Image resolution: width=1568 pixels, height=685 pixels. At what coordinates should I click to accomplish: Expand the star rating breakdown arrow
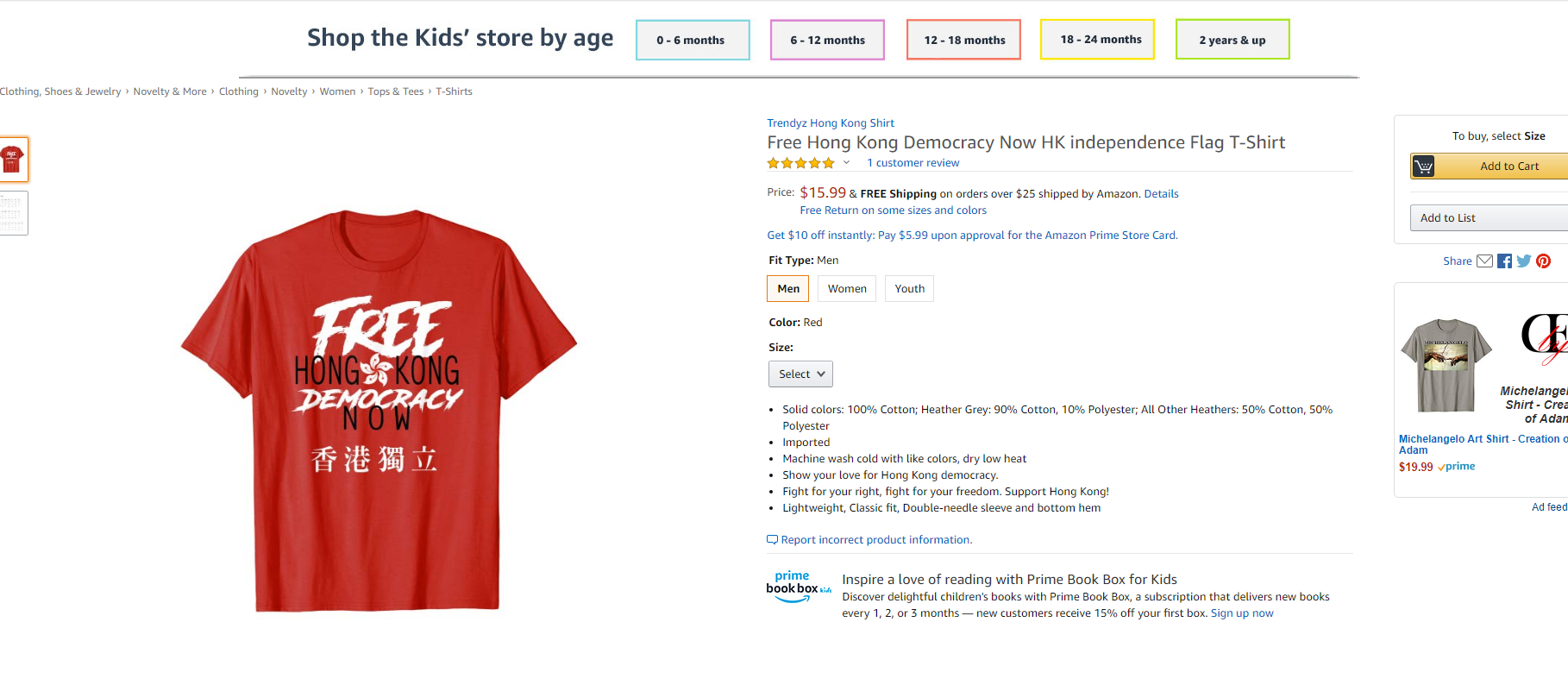[x=846, y=163]
